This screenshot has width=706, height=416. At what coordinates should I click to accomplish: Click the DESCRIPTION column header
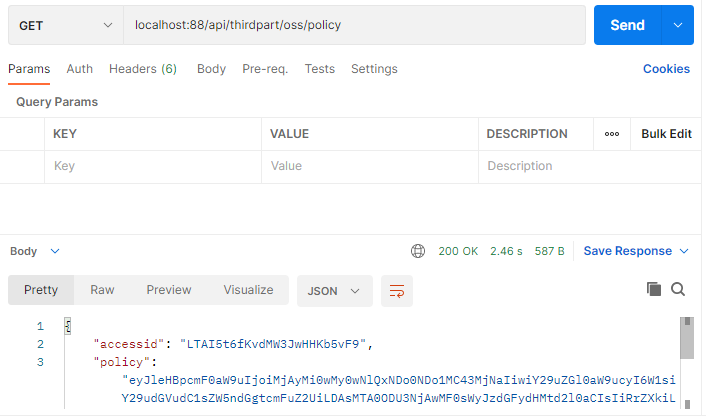[x=527, y=134]
